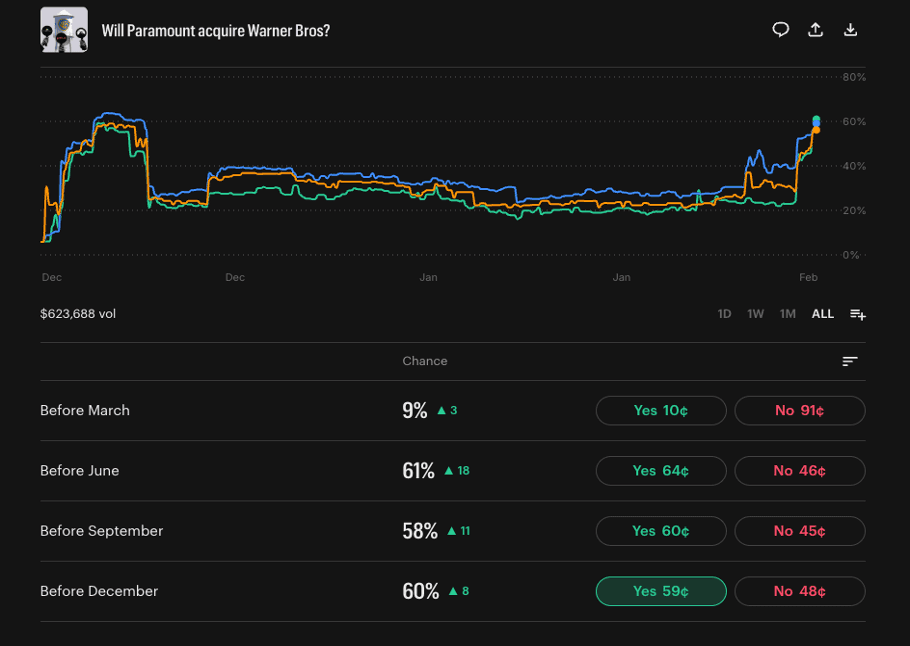Switch to the 1M time range
This screenshot has width=910, height=646.
point(788,314)
